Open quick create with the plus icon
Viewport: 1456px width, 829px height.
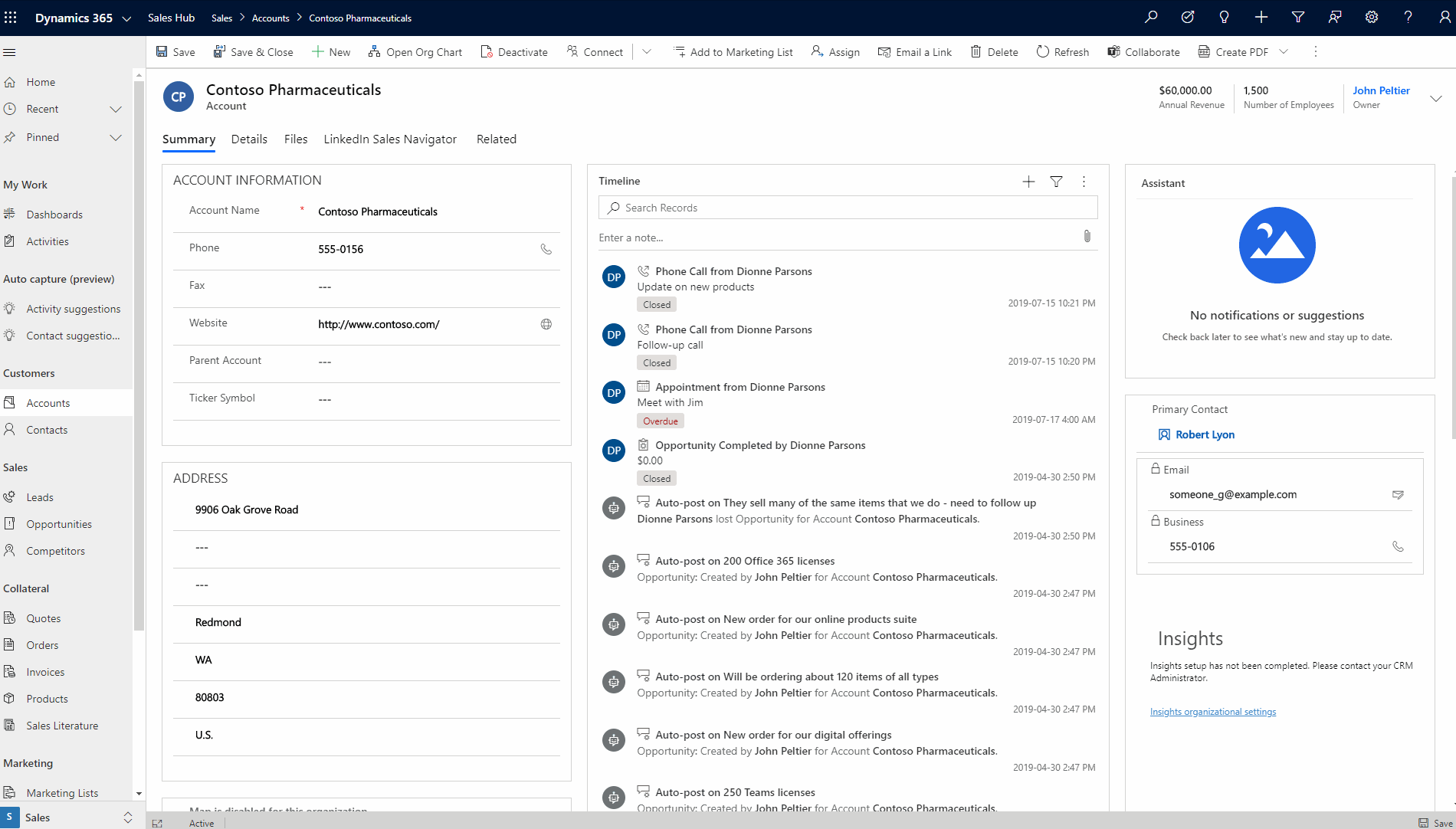tap(1261, 17)
